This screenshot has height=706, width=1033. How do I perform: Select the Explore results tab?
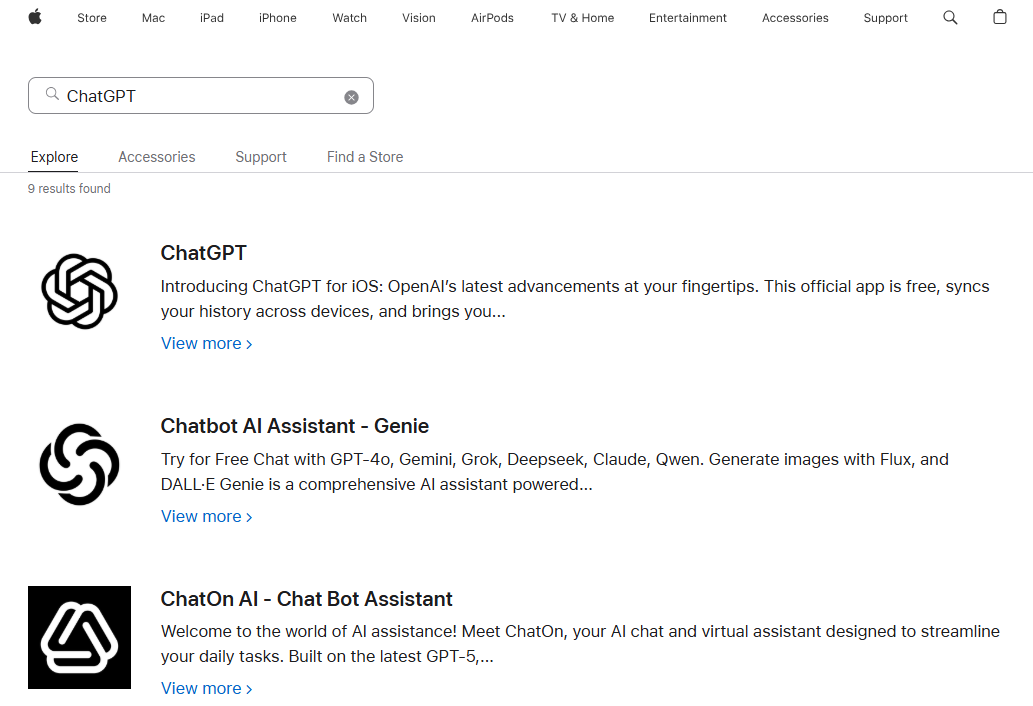click(54, 157)
